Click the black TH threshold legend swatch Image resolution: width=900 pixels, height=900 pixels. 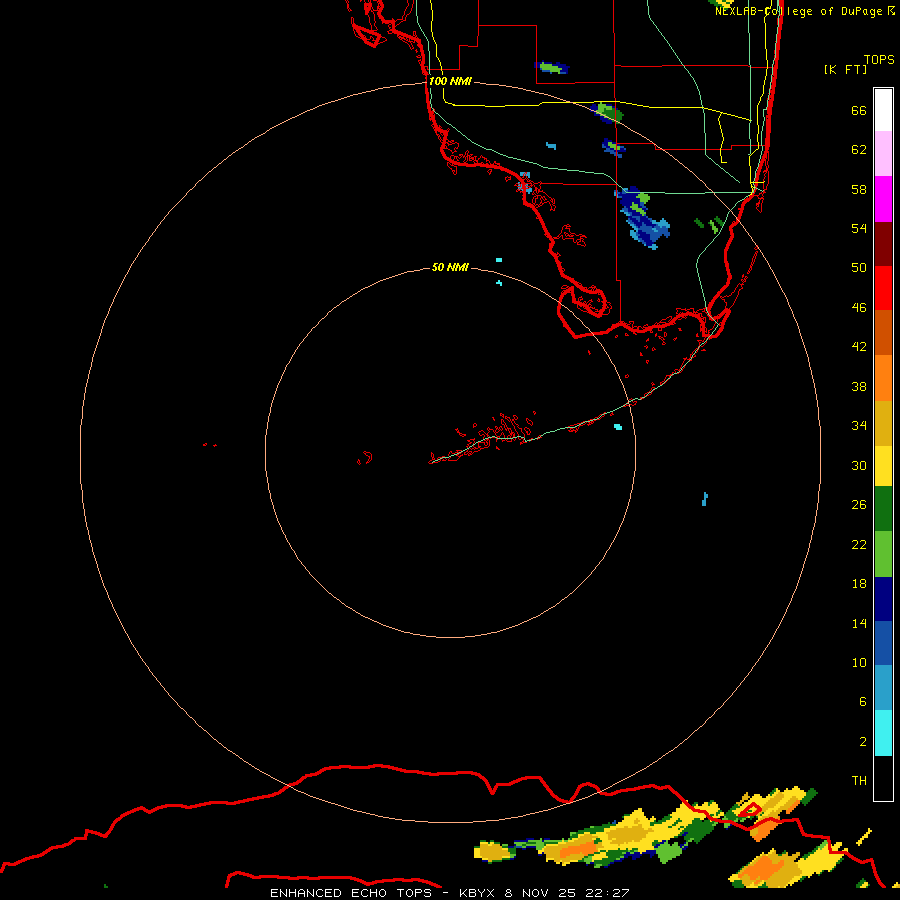point(883,778)
